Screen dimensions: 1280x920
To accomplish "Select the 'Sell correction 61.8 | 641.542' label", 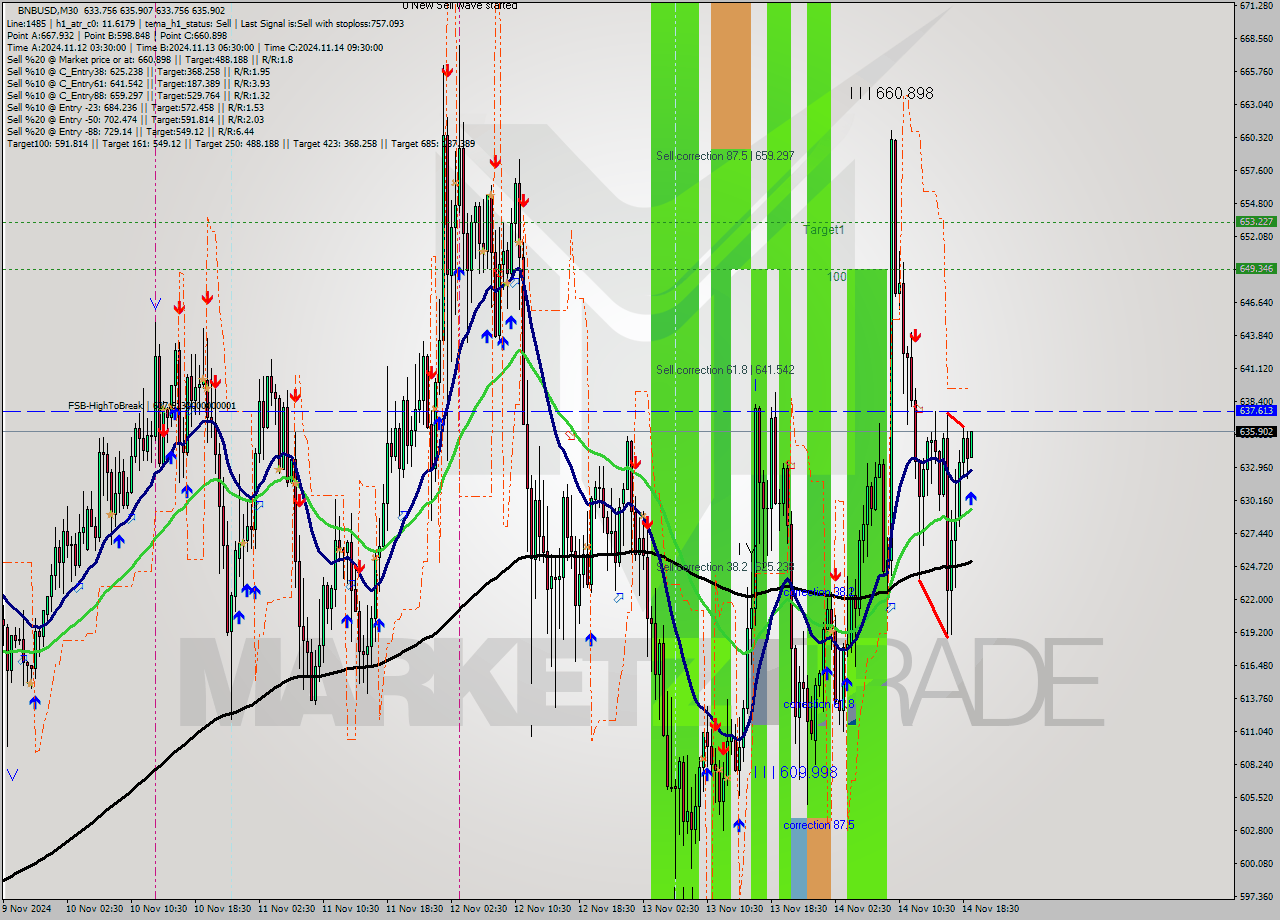I will pos(725,370).
